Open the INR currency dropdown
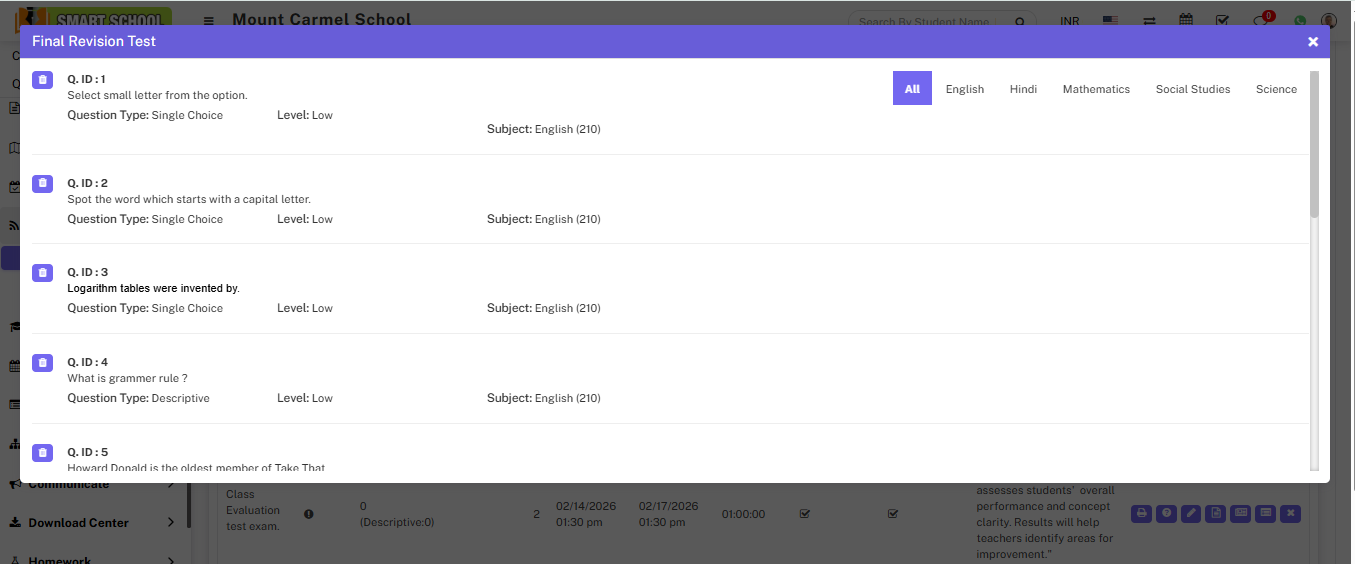Viewport: 1355px width, 564px height. pos(1069,21)
